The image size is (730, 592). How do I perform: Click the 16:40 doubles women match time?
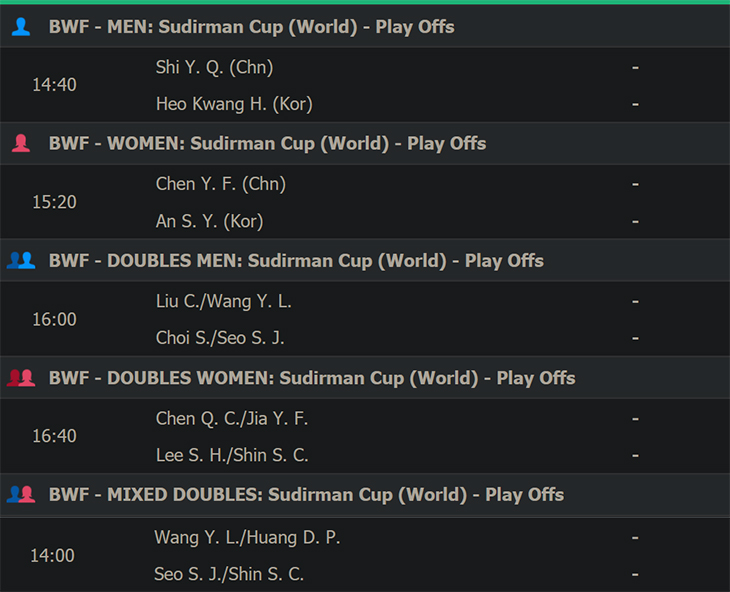[54, 436]
